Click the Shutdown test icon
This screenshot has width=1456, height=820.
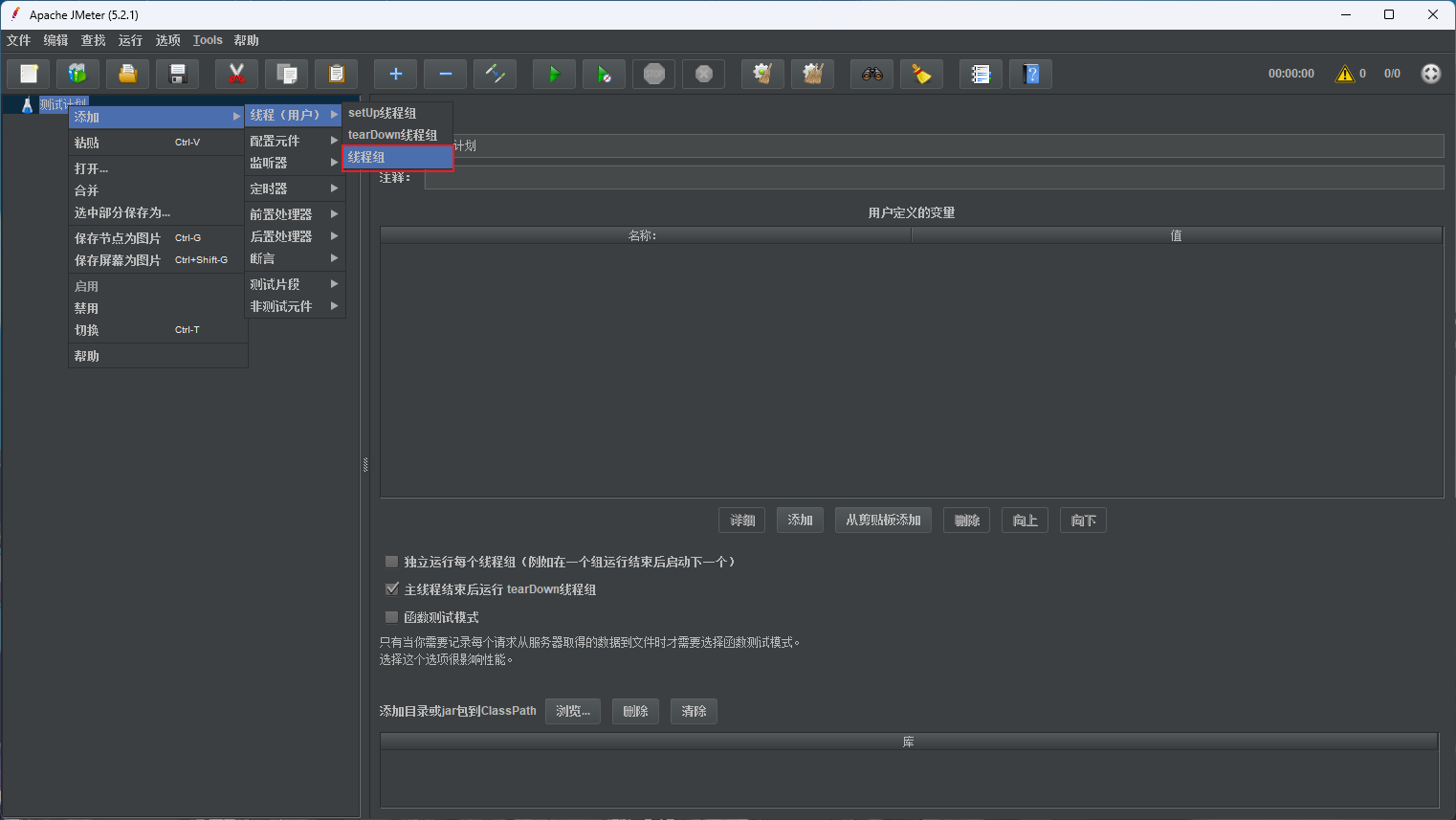[704, 74]
